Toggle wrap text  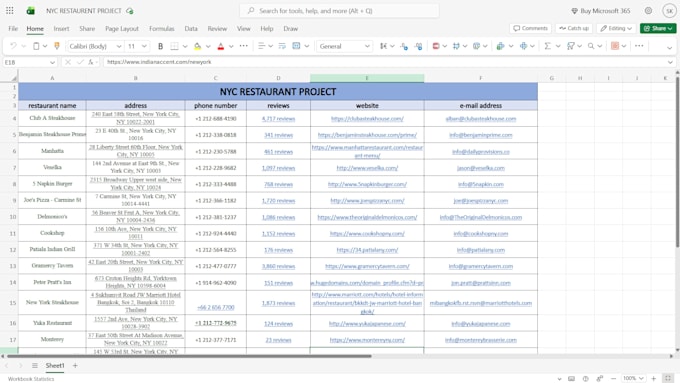coord(282,46)
